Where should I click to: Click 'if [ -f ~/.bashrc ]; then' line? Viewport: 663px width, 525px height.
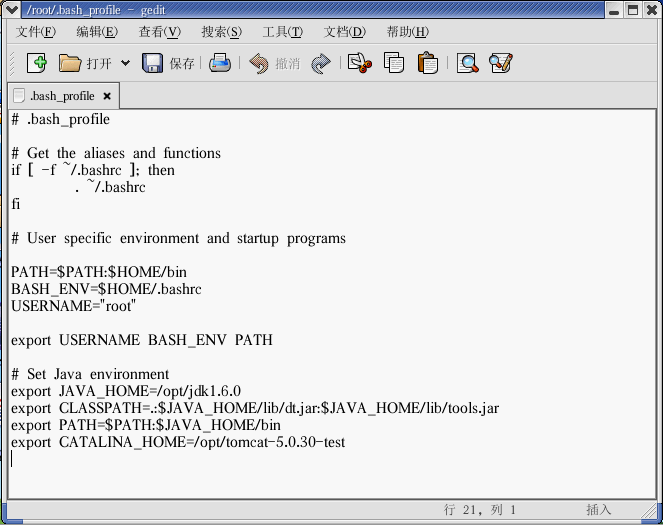click(x=93, y=170)
